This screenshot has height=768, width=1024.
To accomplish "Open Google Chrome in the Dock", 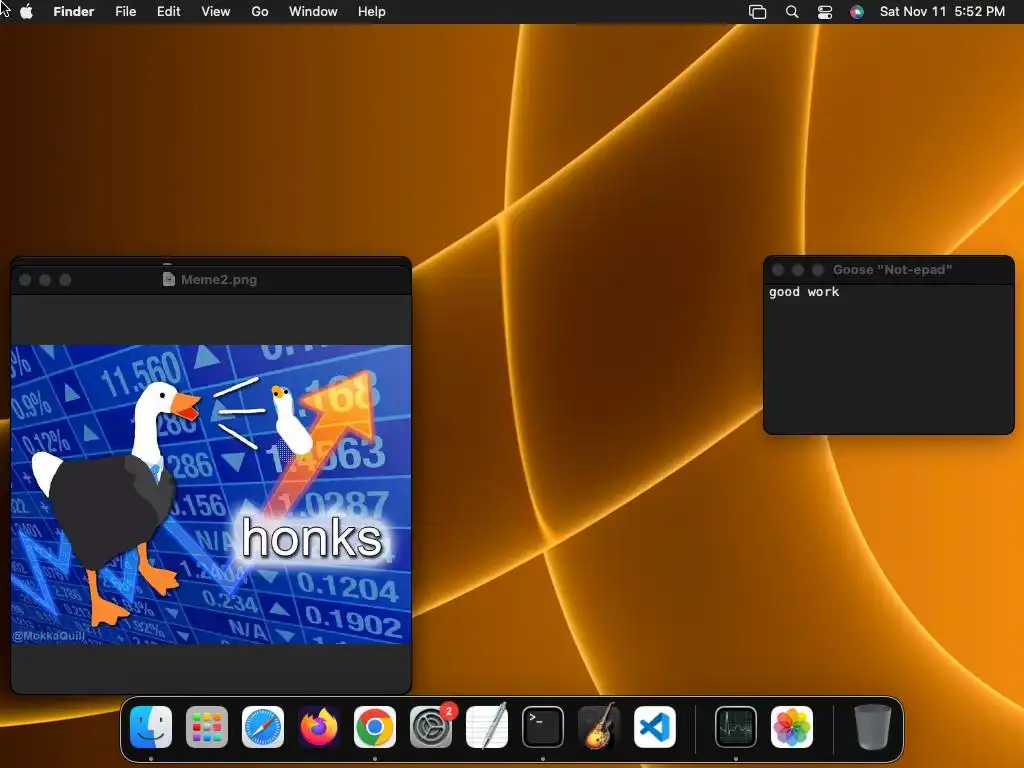I will [x=375, y=726].
